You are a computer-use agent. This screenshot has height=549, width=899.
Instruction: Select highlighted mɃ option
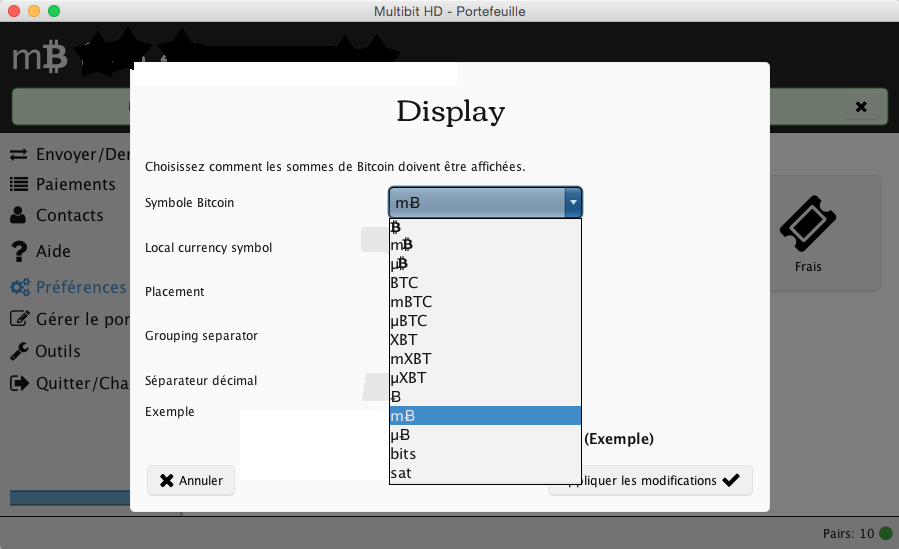pos(485,415)
